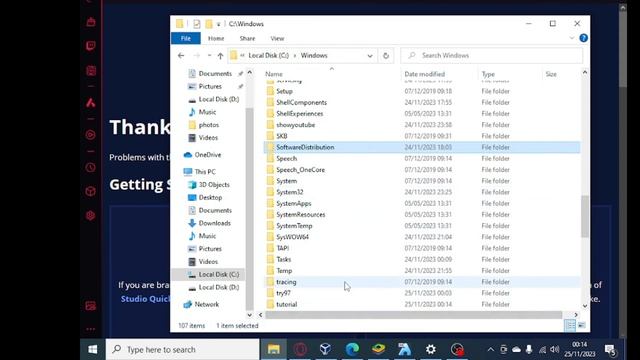640x360 pixels.
Task: Open File Explorer from taskbar
Action: tap(273, 349)
